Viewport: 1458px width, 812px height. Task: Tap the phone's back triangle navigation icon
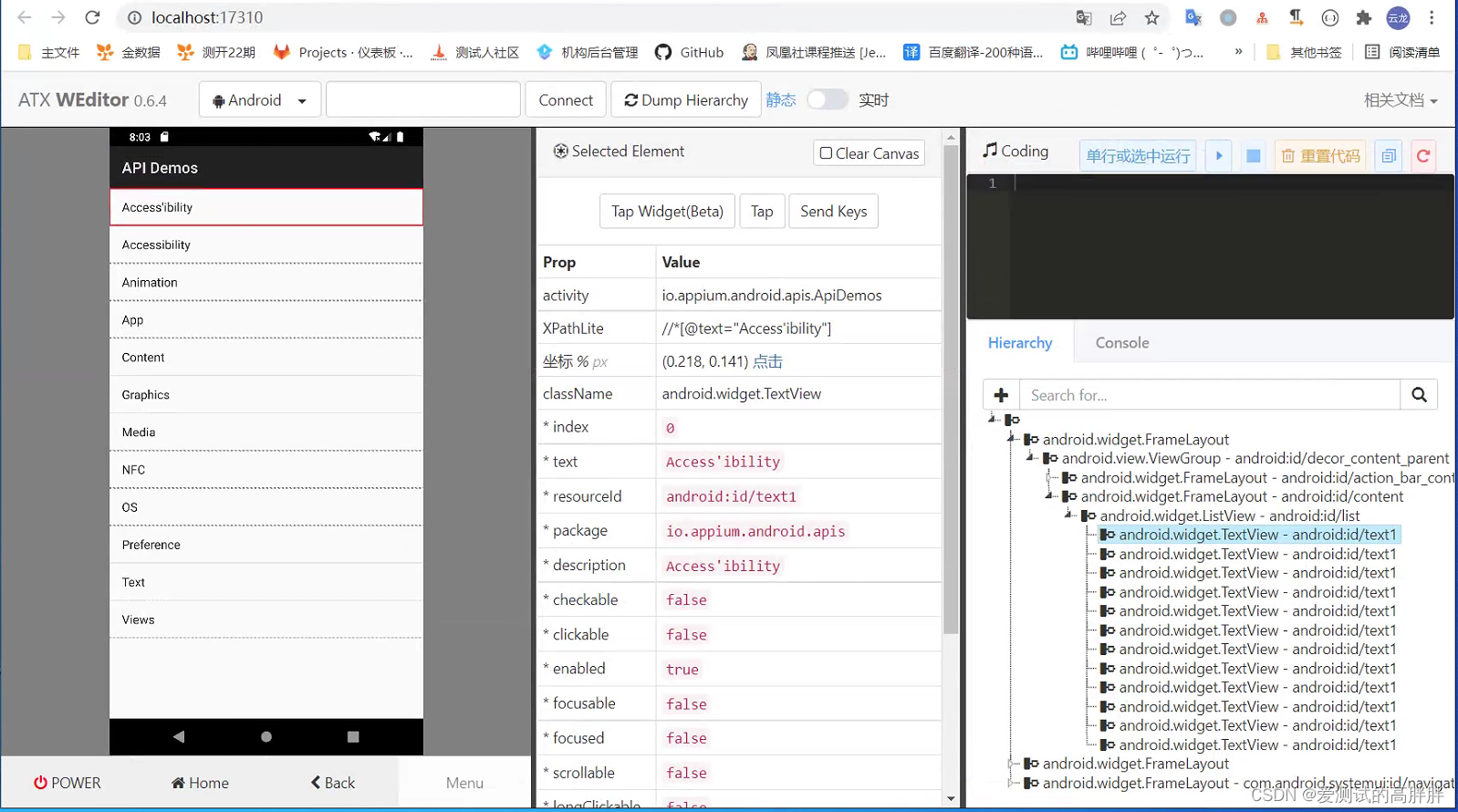pyautogui.click(x=179, y=736)
